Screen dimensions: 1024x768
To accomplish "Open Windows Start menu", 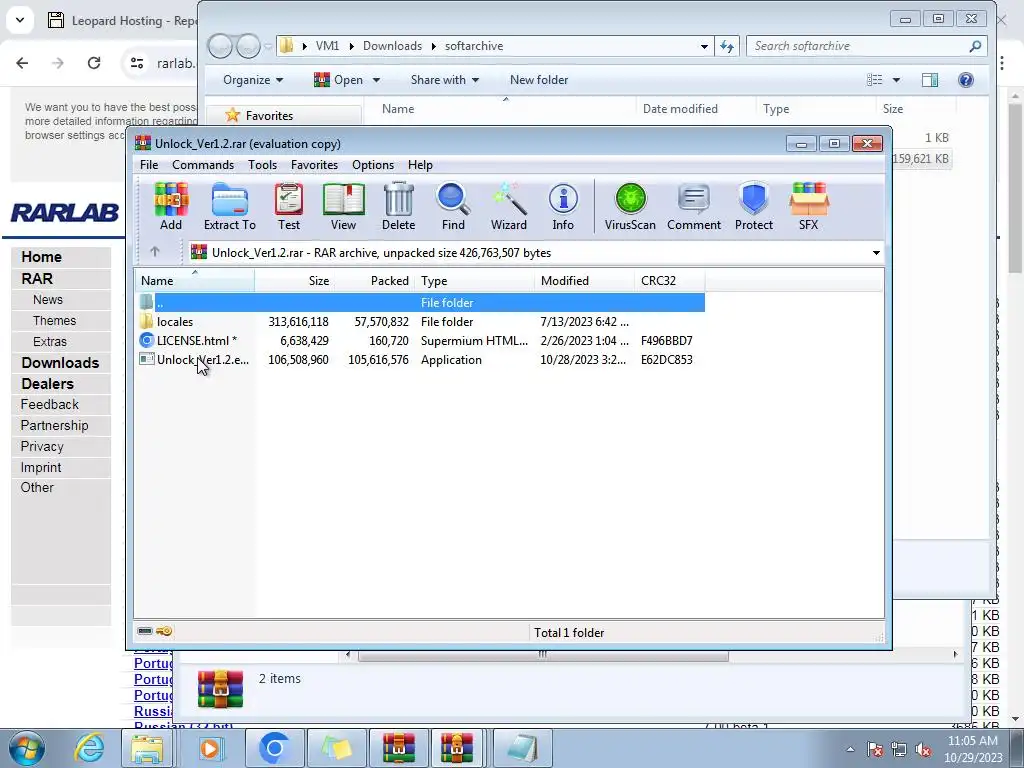I will pyautogui.click(x=26, y=748).
